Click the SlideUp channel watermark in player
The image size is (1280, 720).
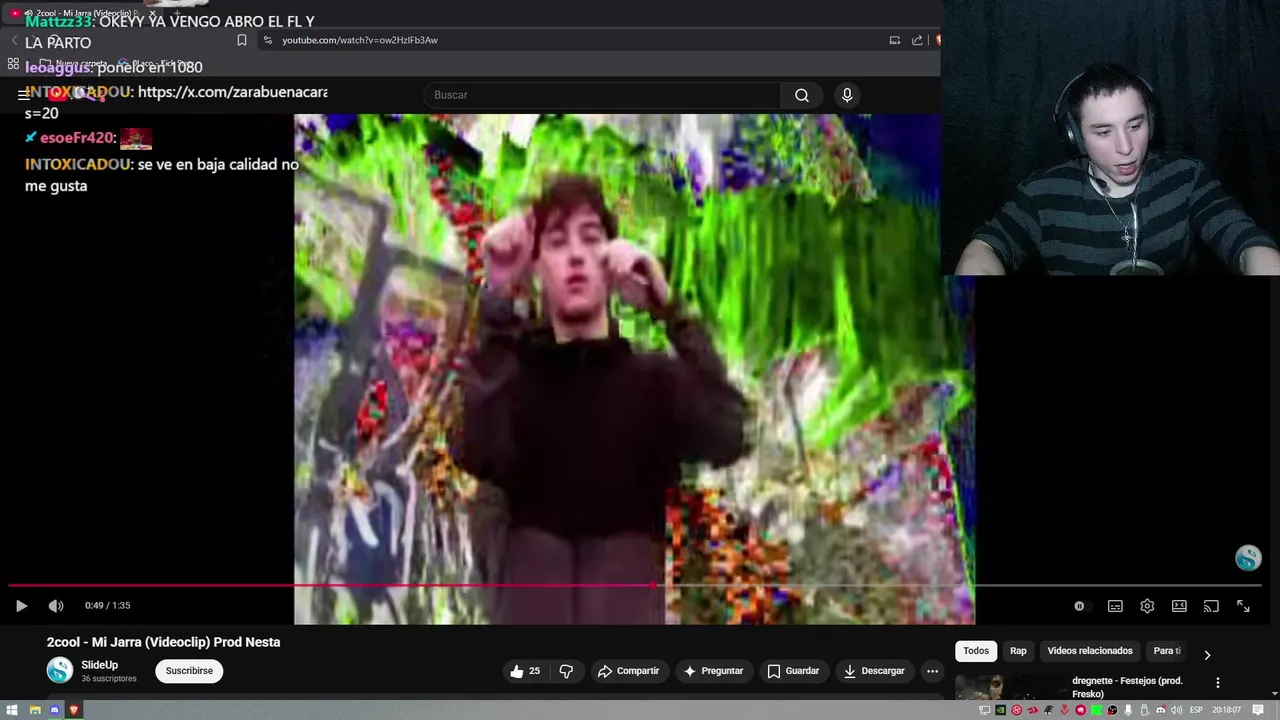point(1248,558)
